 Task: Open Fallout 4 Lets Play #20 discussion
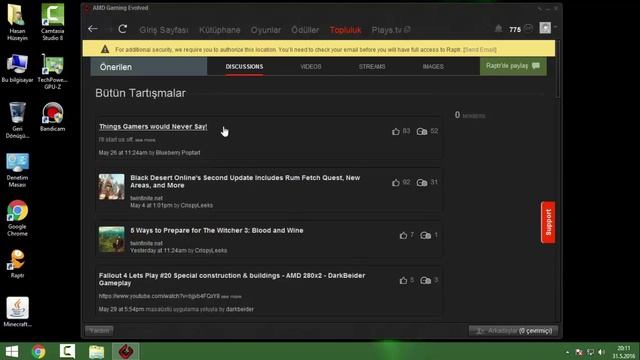[x=232, y=279]
